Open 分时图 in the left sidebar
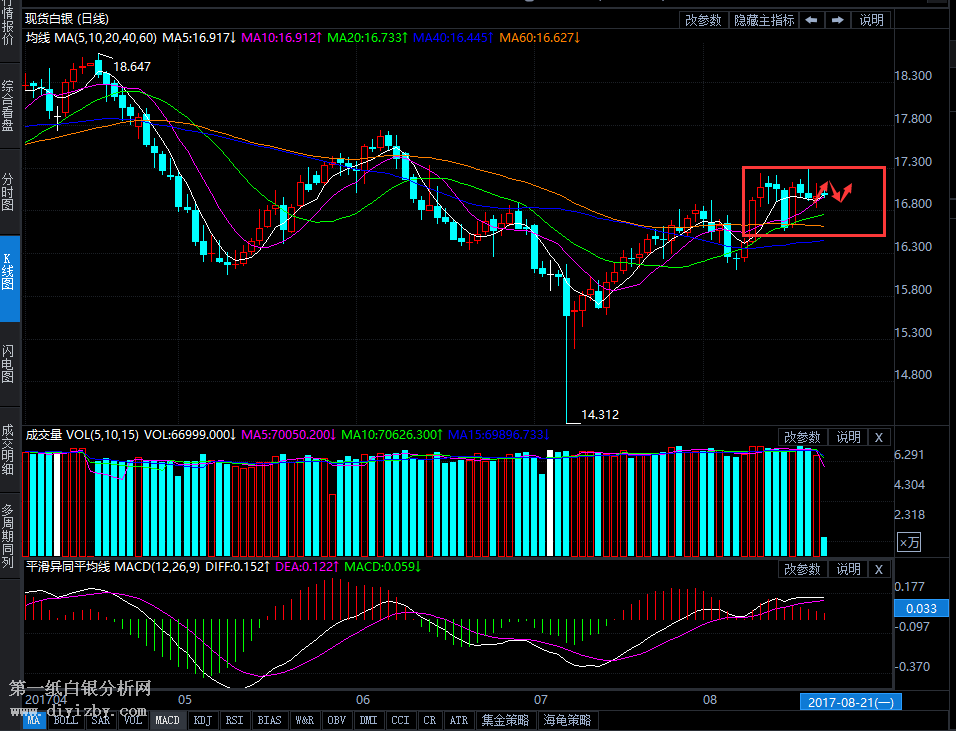The image size is (956, 731). (9, 190)
